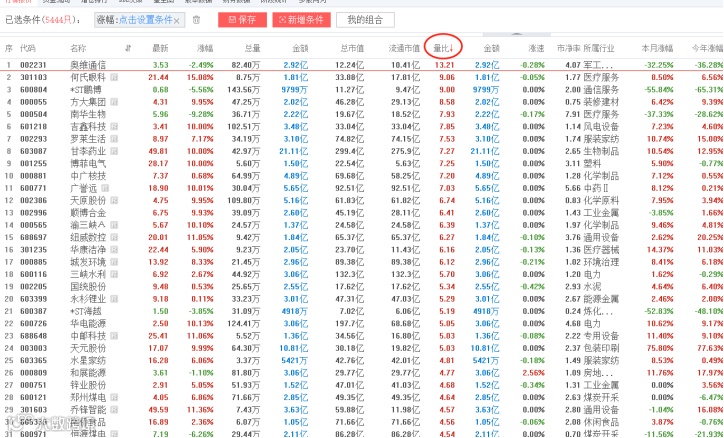
Task: Click the margin badge beside 何氏眼科
Action: tap(114, 77)
